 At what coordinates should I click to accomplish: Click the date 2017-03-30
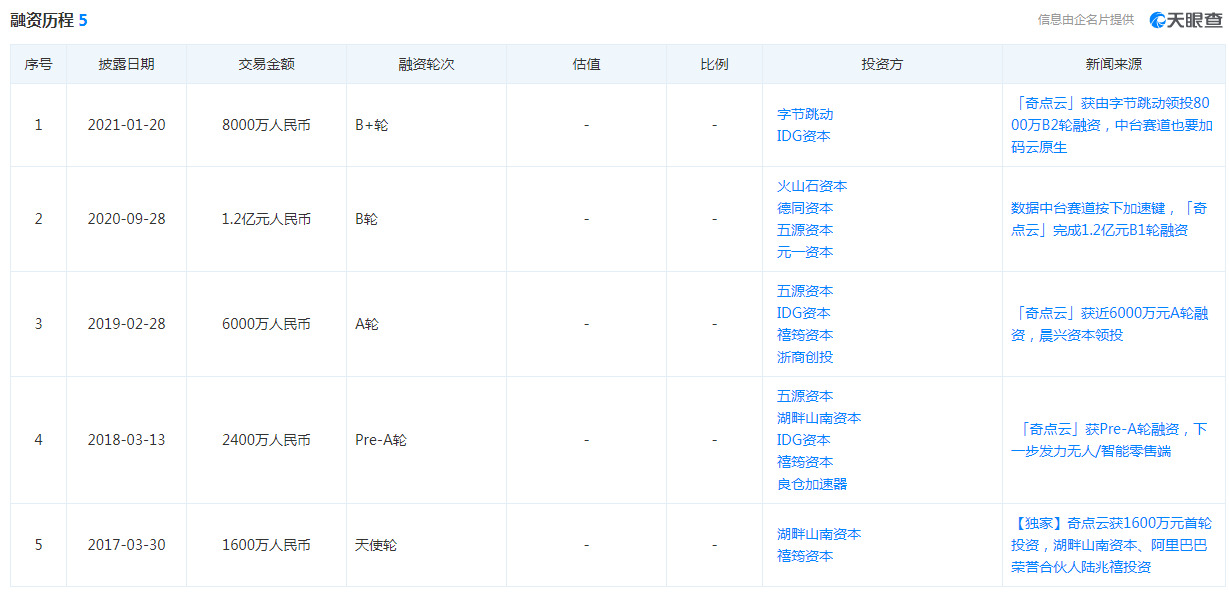(x=127, y=545)
